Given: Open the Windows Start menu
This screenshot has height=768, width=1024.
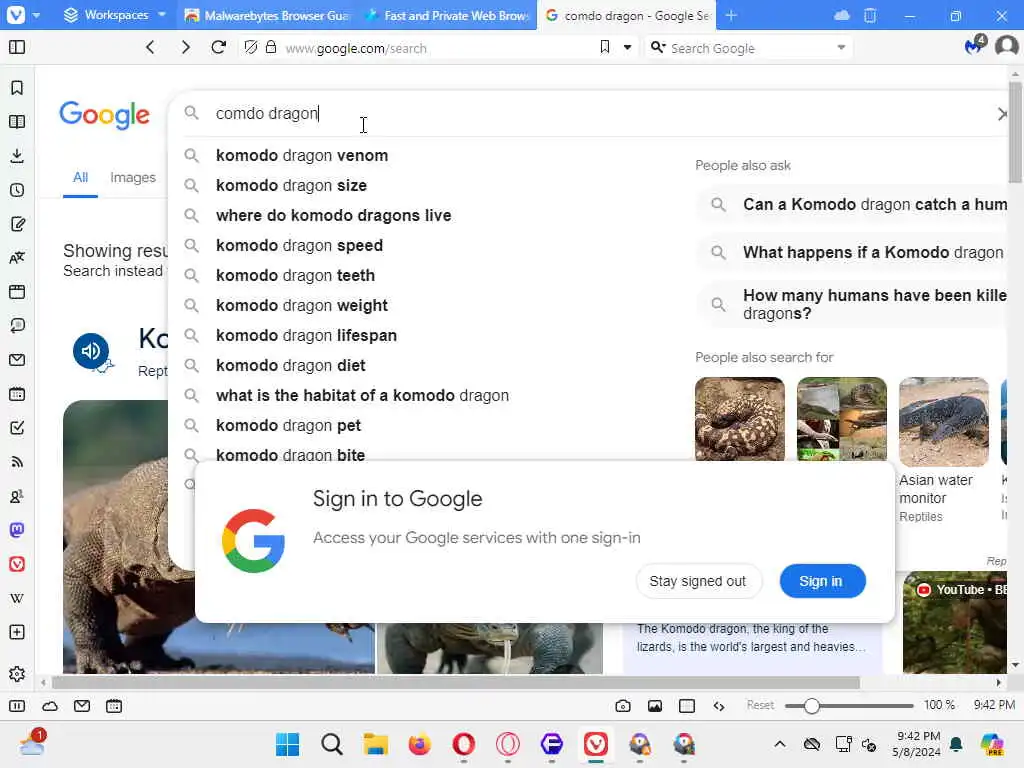Looking at the screenshot, I should (287, 744).
